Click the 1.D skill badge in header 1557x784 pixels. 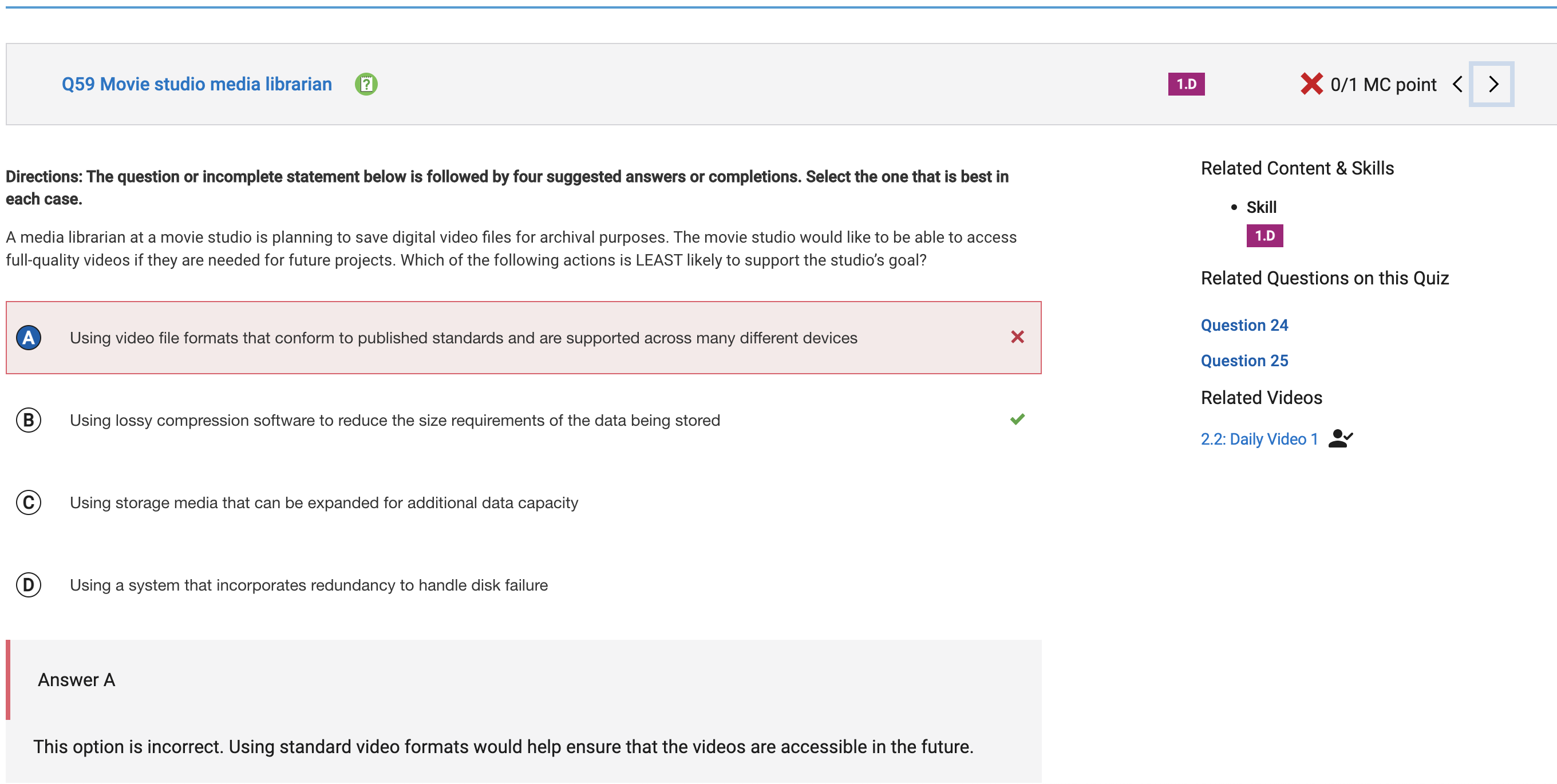pos(1186,84)
